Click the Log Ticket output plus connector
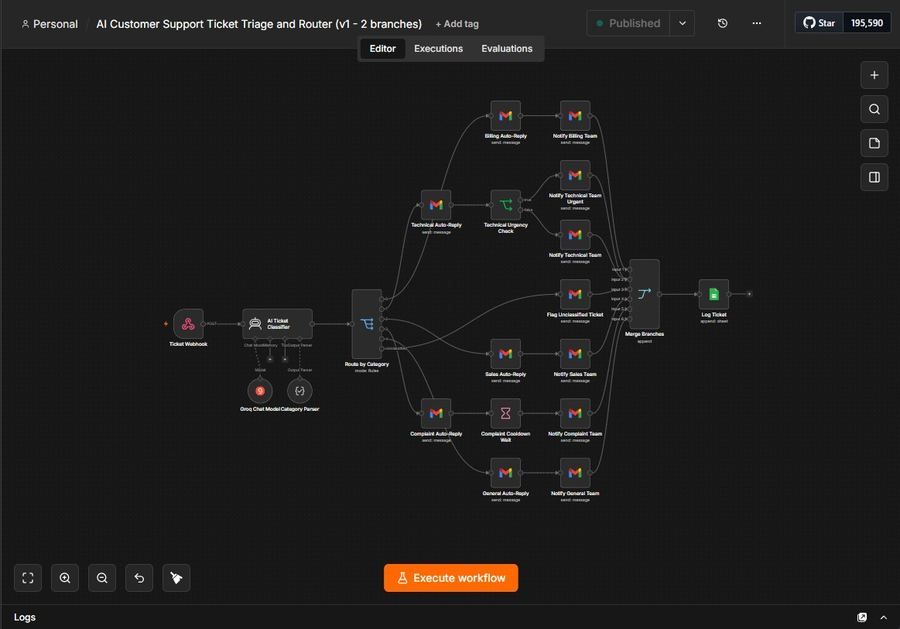 pyautogui.click(x=749, y=294)
